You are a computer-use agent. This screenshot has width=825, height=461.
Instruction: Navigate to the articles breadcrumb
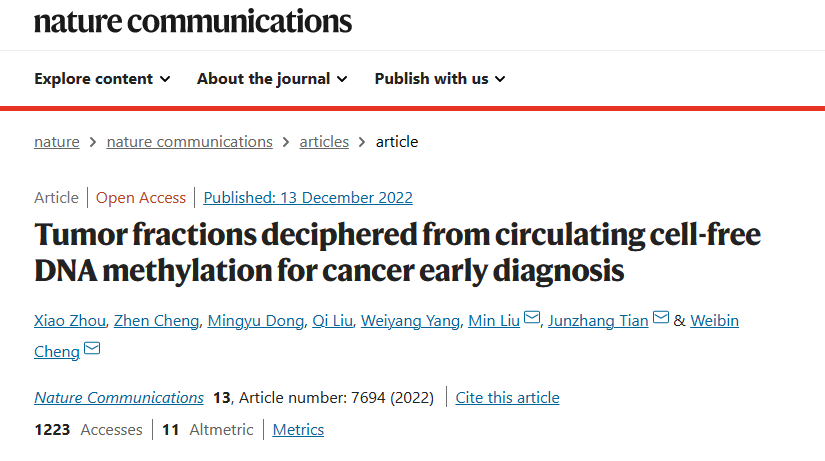[x=324, y=142]
